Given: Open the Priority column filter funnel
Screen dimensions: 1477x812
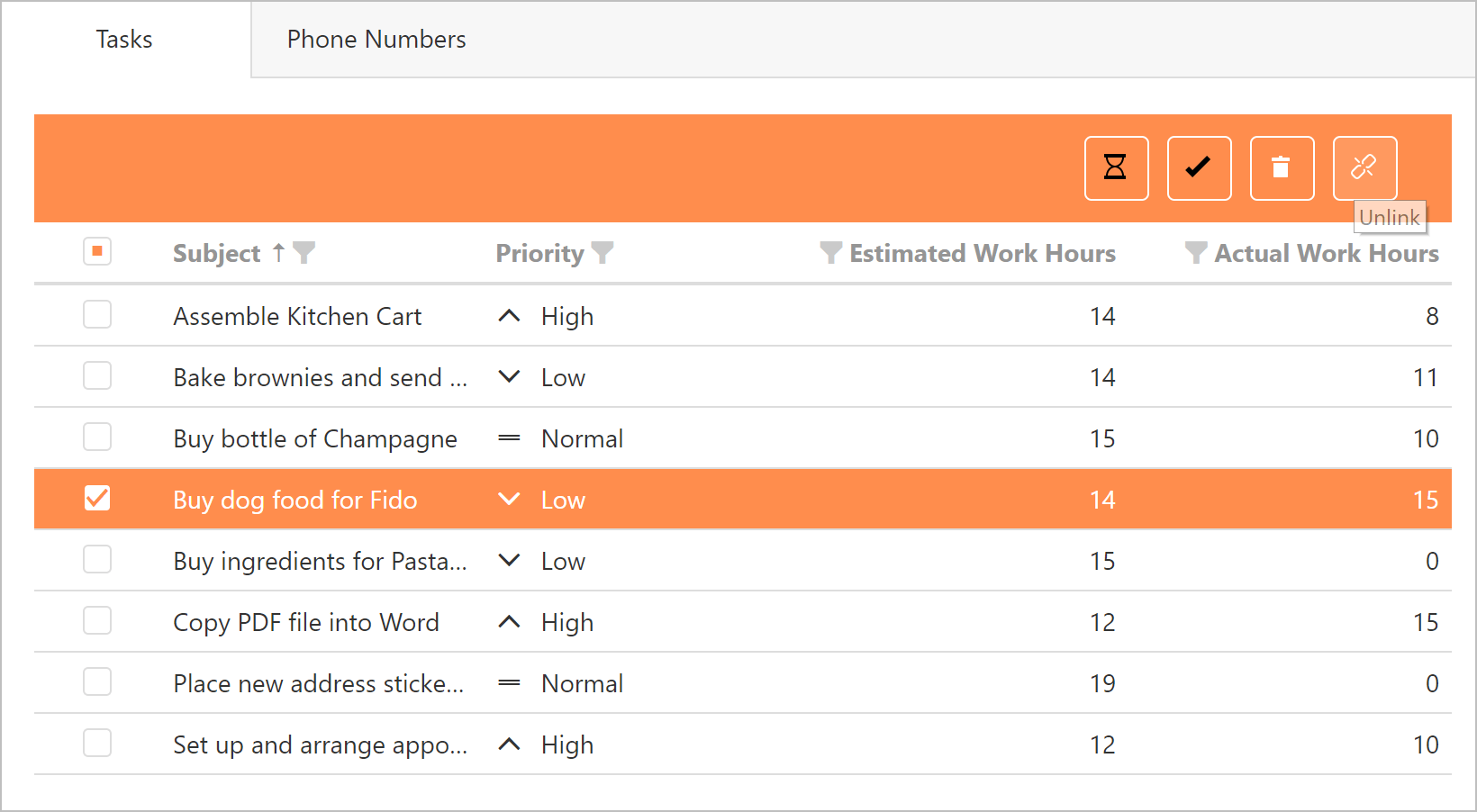Looking at the screenshot, I should click(x=603, y=253).
